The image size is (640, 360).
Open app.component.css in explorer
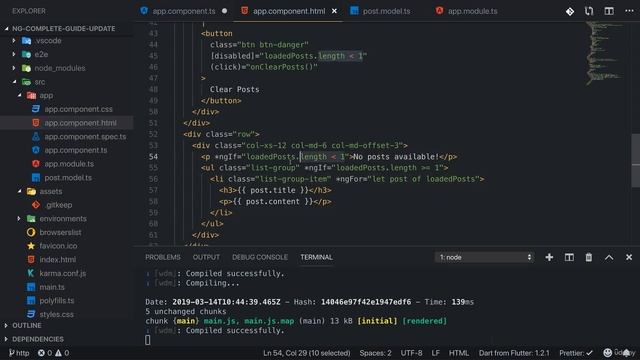pyautogui.click(x=78, y=109)
